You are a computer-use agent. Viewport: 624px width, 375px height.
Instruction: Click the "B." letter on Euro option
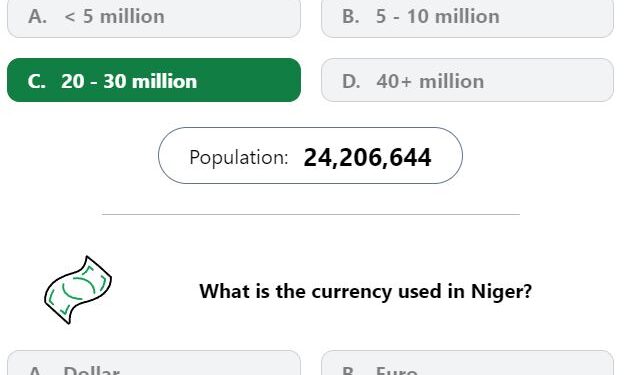(x=351, y=371)
